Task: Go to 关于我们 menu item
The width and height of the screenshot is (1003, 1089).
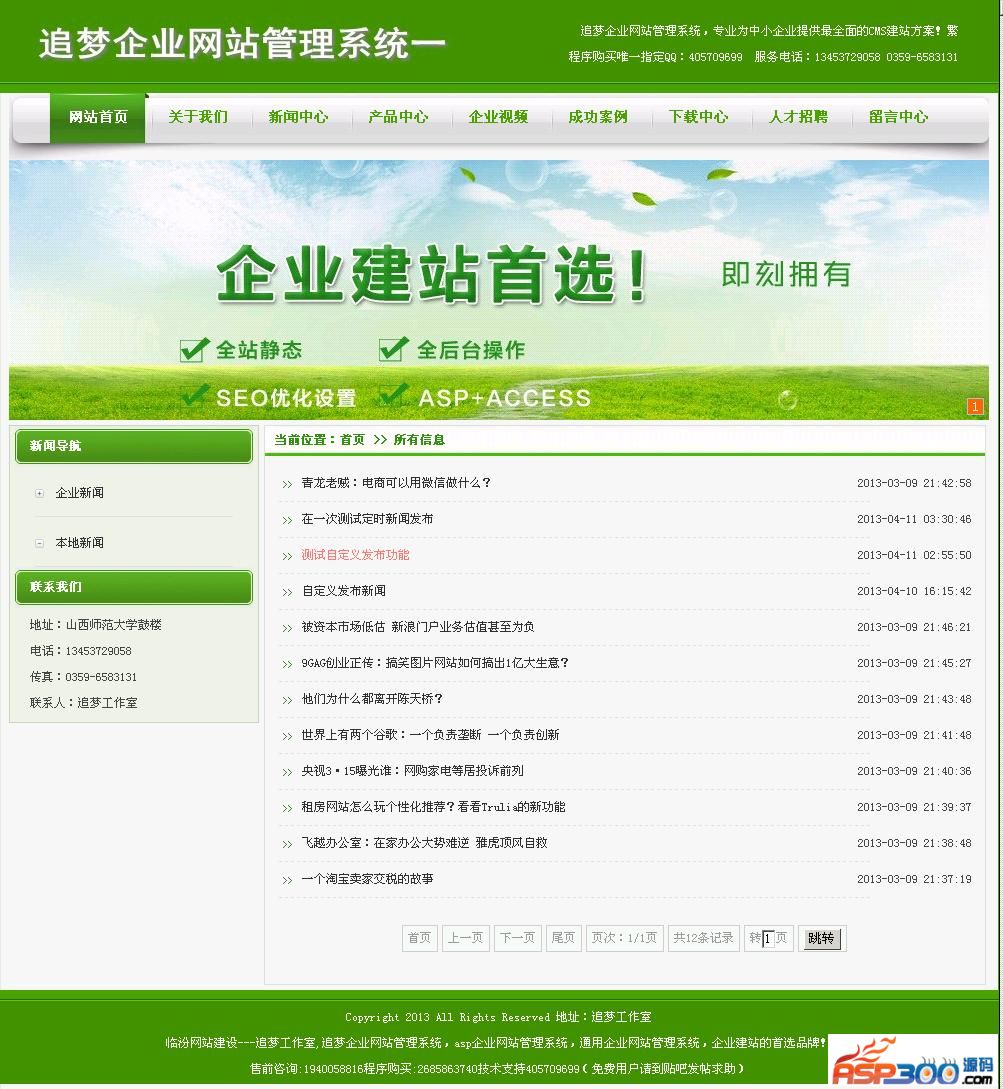Action: pyautogui.click(x=198, y=117)
